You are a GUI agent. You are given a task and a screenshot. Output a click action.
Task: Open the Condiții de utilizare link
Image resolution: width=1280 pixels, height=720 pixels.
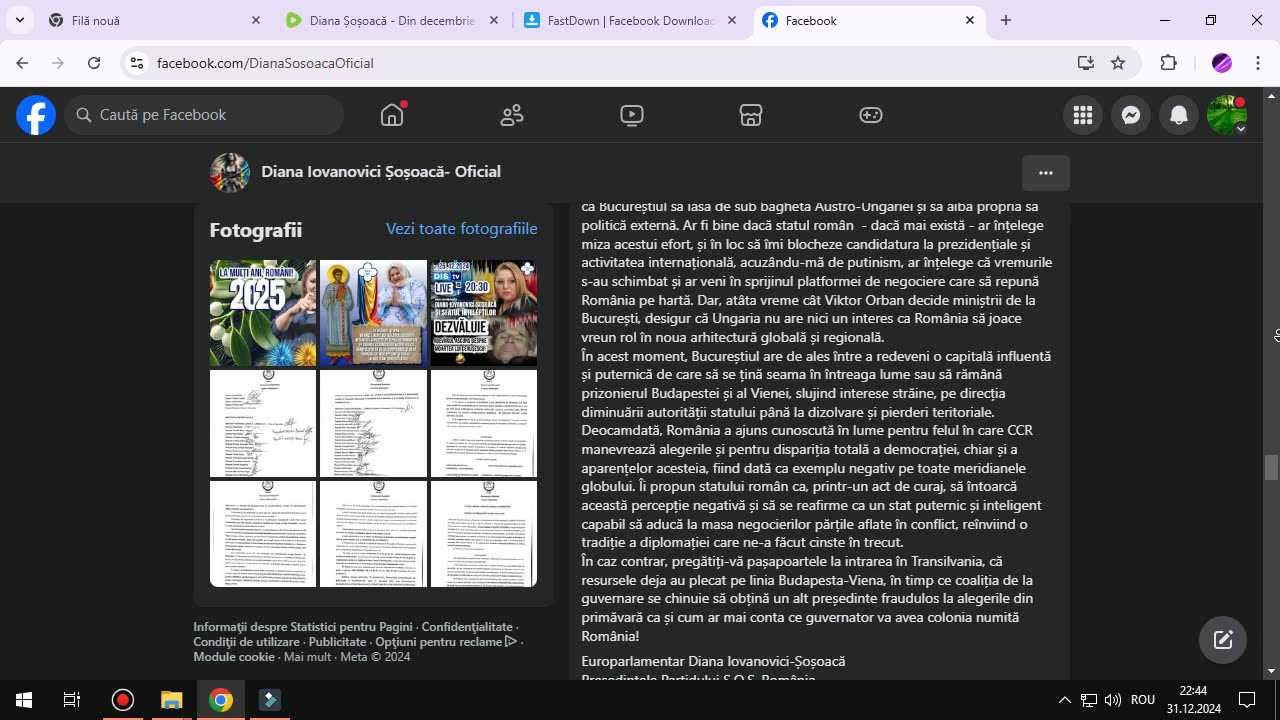[x=246, y=642]
